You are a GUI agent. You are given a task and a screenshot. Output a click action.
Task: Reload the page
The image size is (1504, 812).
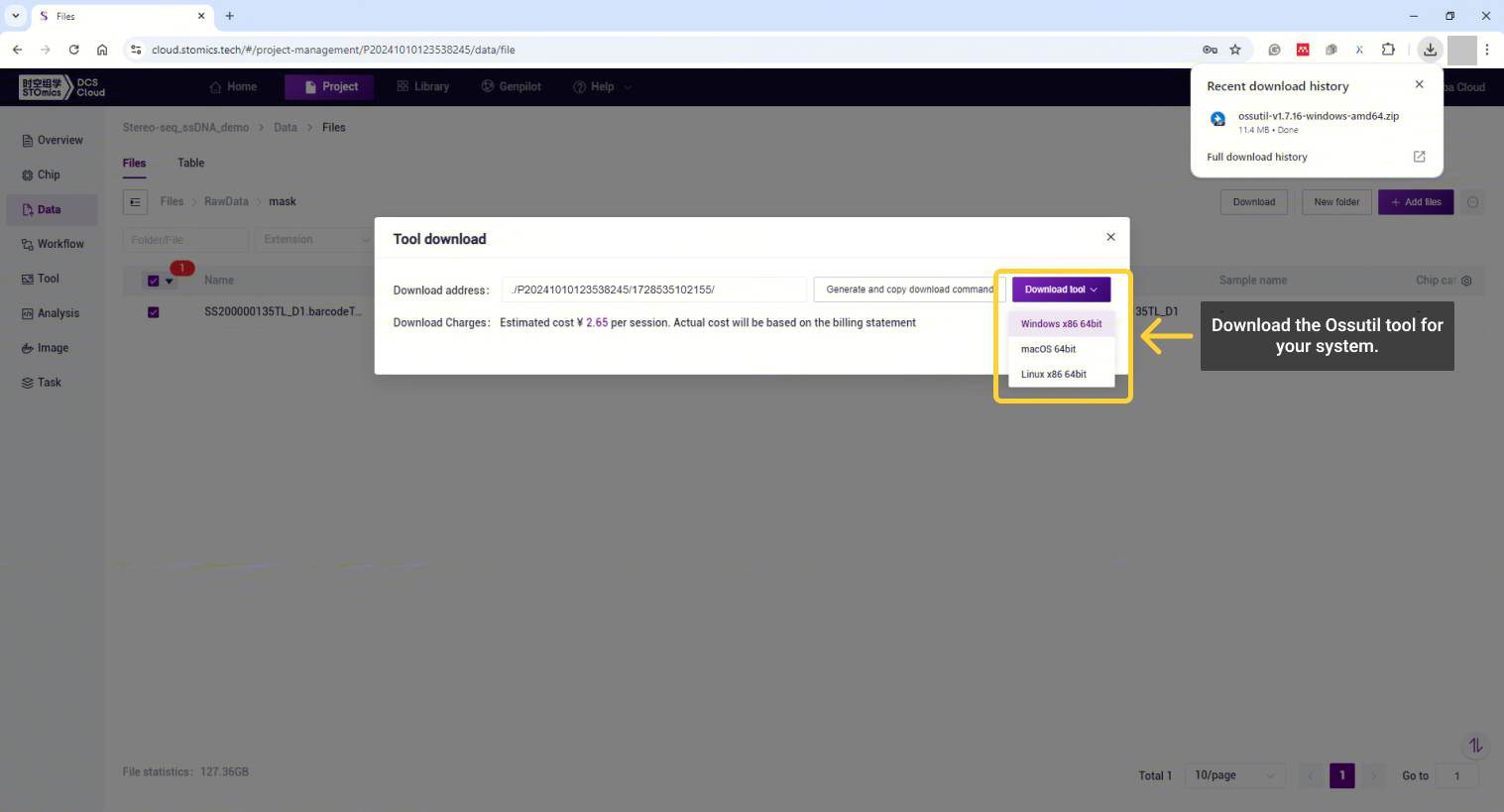(73, 50)
